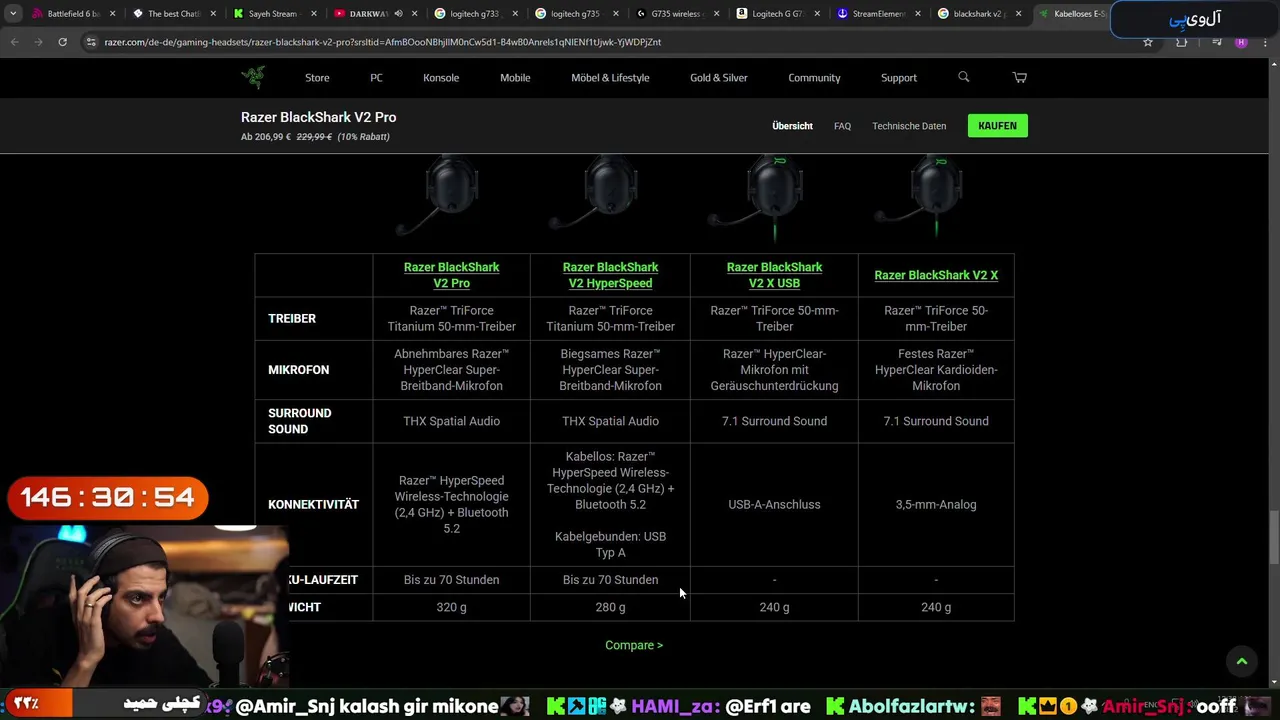Open the tab search dropdown arrow

coord(13,14)
